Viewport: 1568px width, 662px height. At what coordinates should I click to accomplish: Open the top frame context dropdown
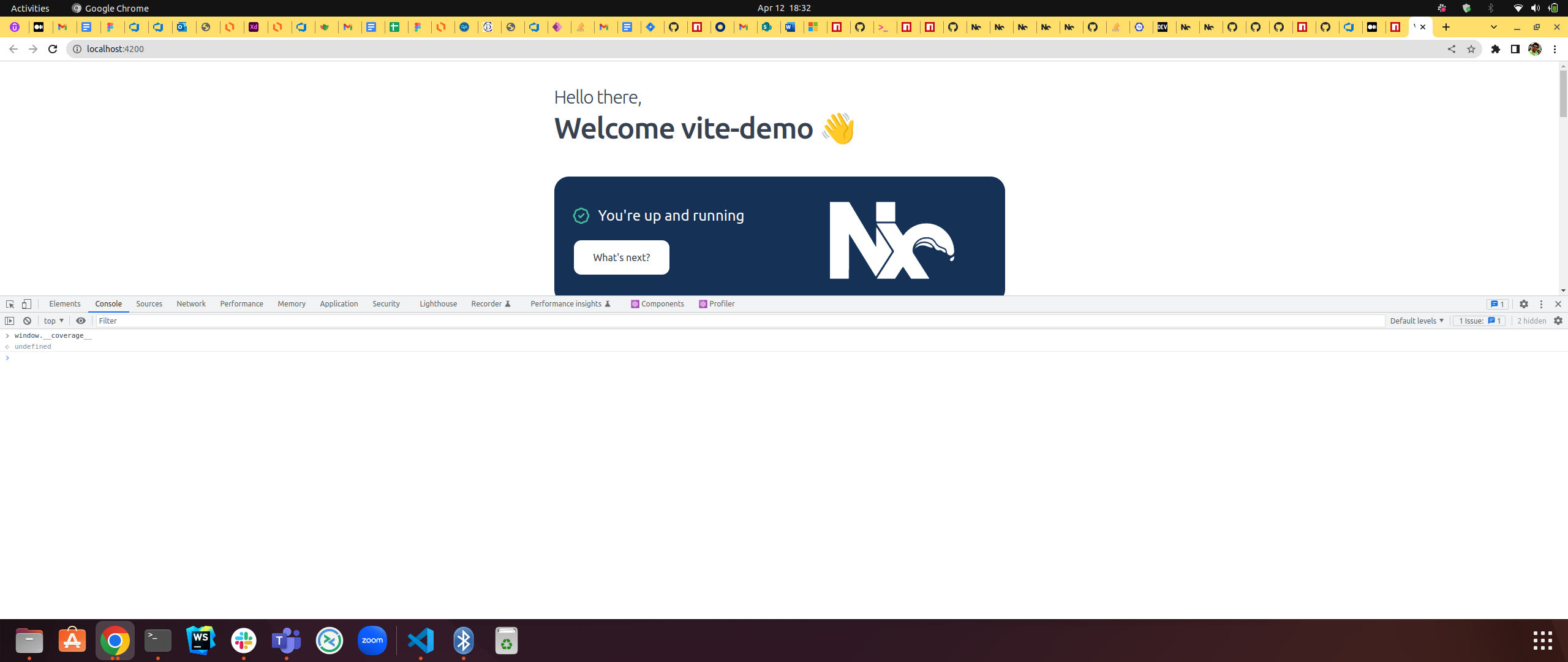[x=53, y=321]
